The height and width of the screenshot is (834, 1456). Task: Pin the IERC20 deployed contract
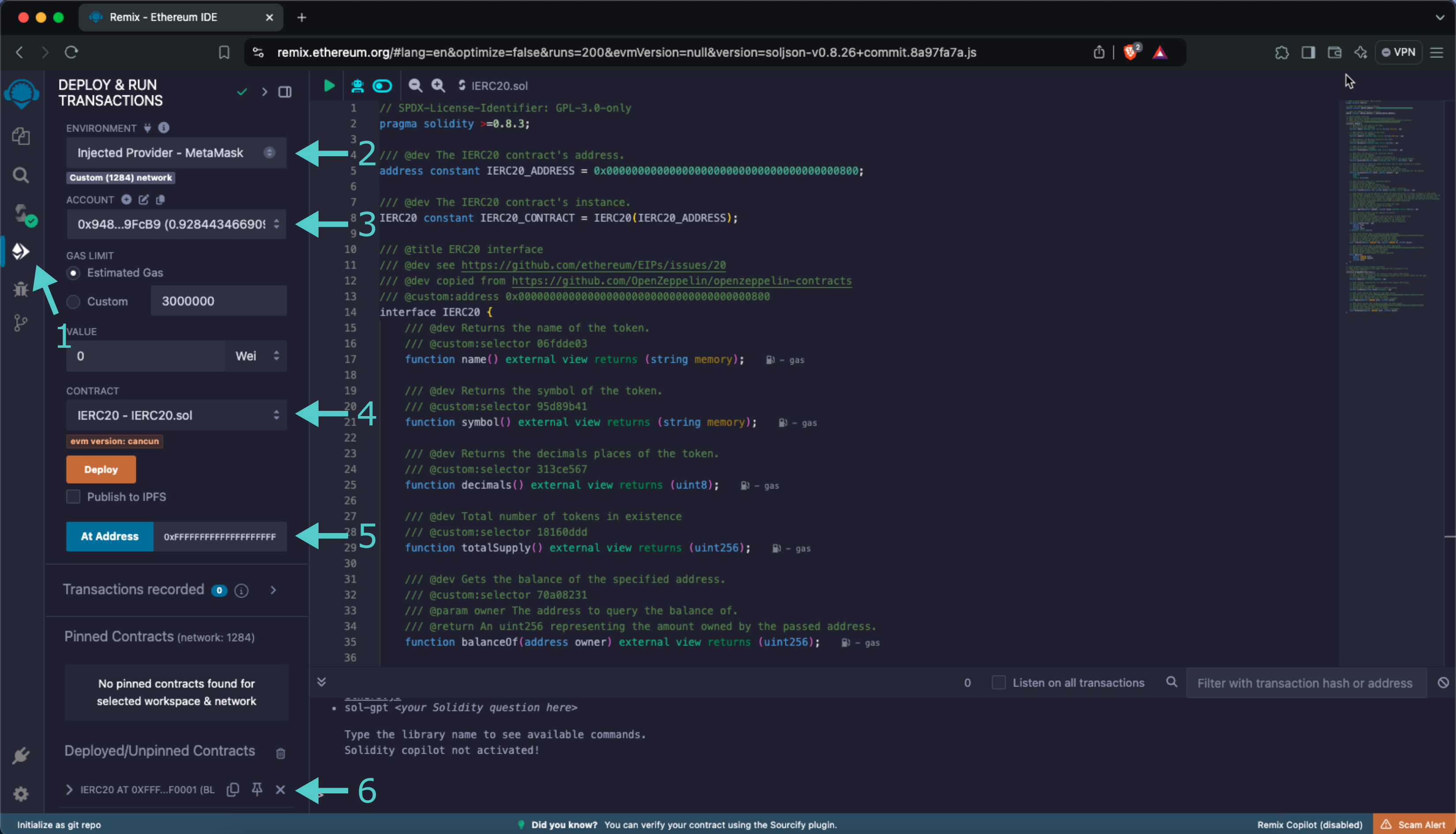[x=257, y=789]
